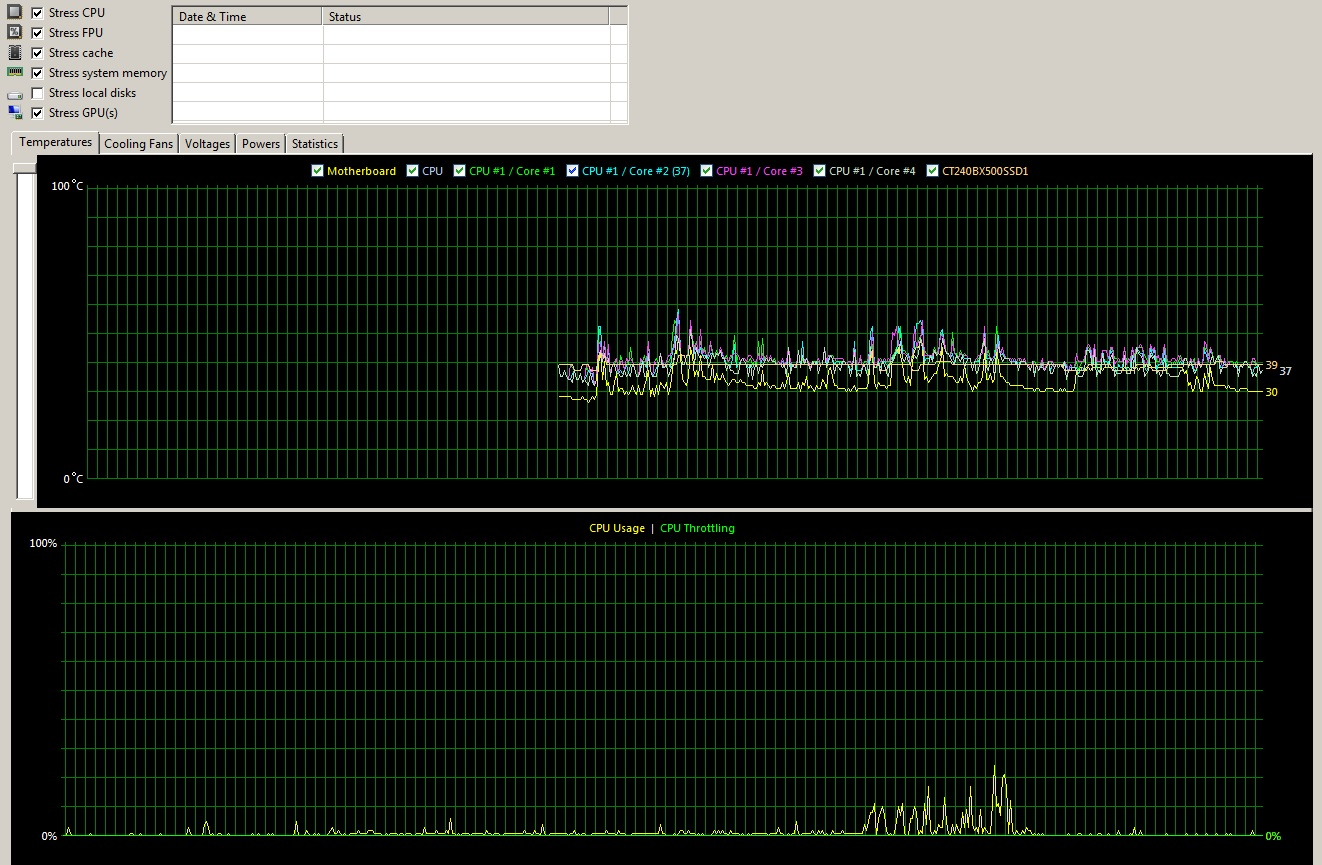
Task: Disable the Stress cache option
Action: click(37, 53)
